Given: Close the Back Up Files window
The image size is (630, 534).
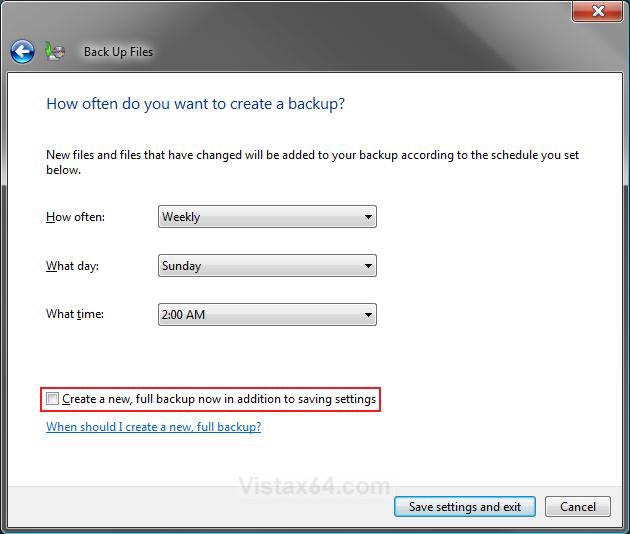Looking at the screenshot, I should 598,11.
